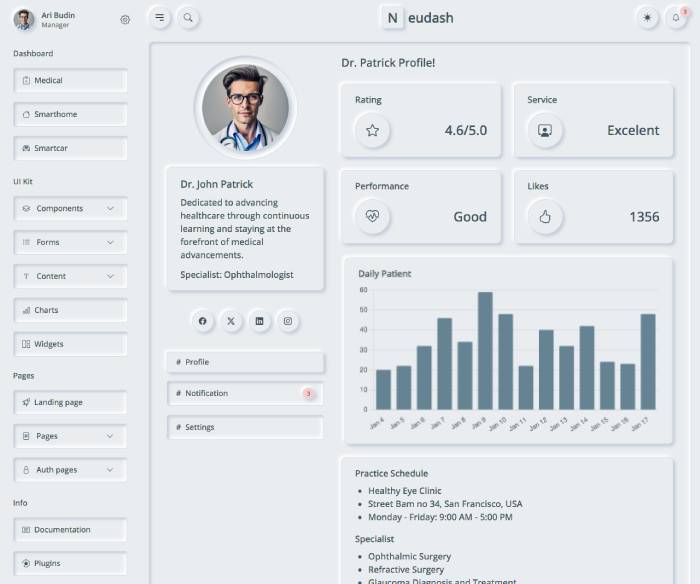
Task: Toggle light/dark mode sun icon
Action: (647, 17)
